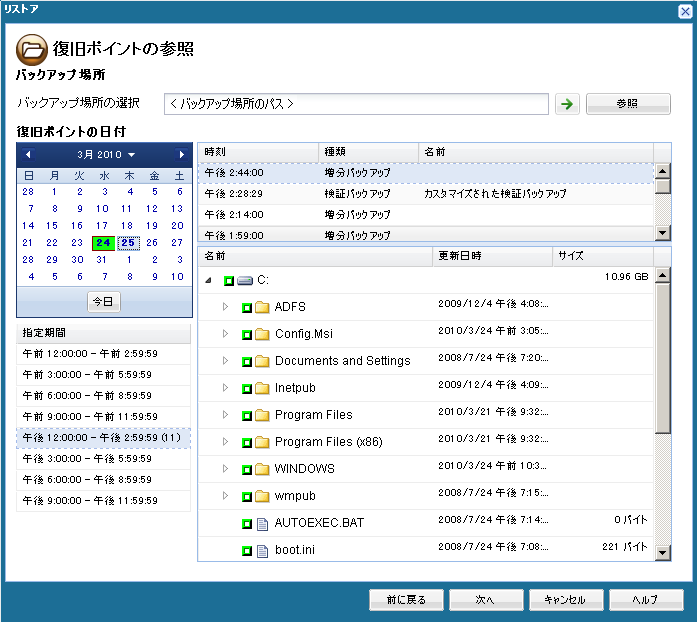
Task: Toggle the ADFS folder checkbox
Action: [x=247, y=308]
